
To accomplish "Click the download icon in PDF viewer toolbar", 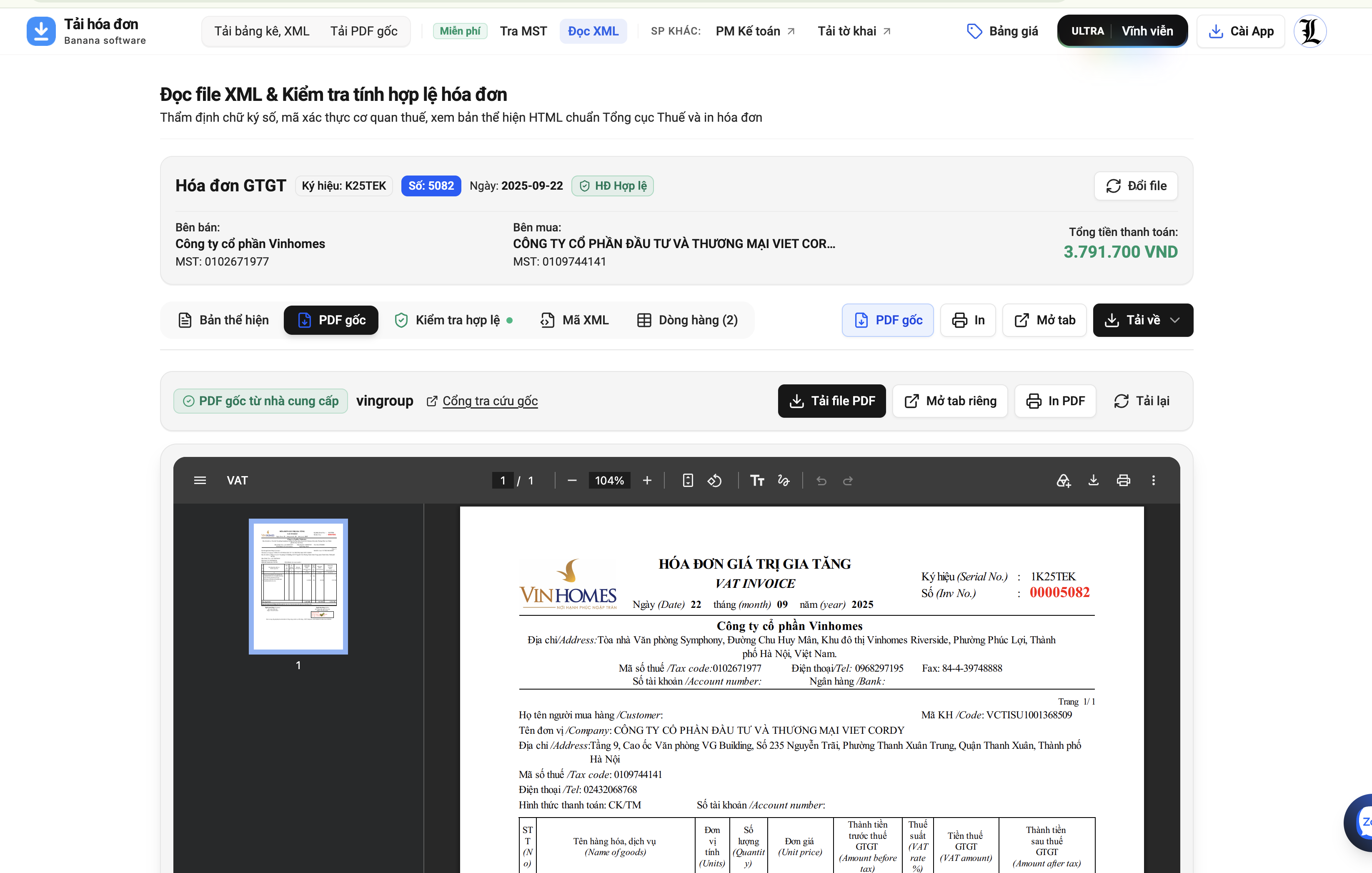I will [x=1093, y=480].
